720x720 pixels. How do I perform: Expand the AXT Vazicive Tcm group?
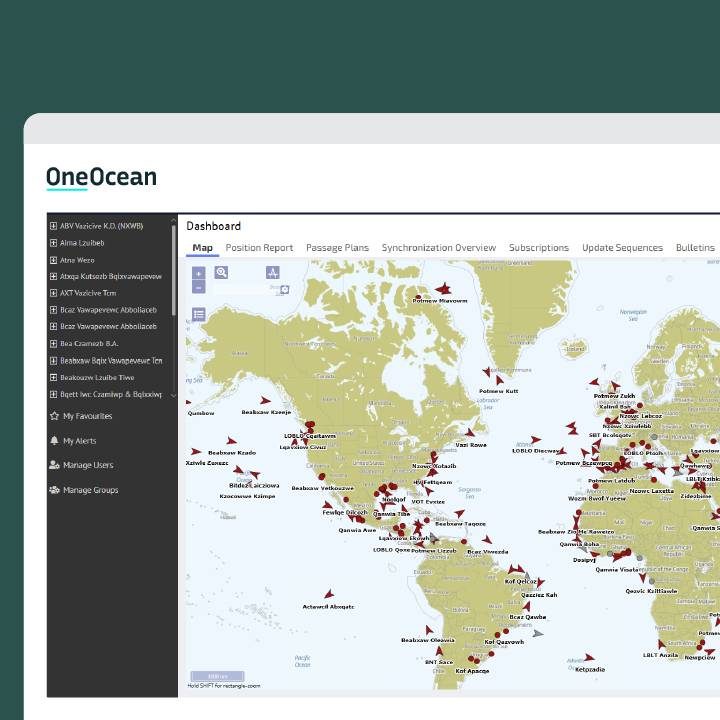click(53, 293)
